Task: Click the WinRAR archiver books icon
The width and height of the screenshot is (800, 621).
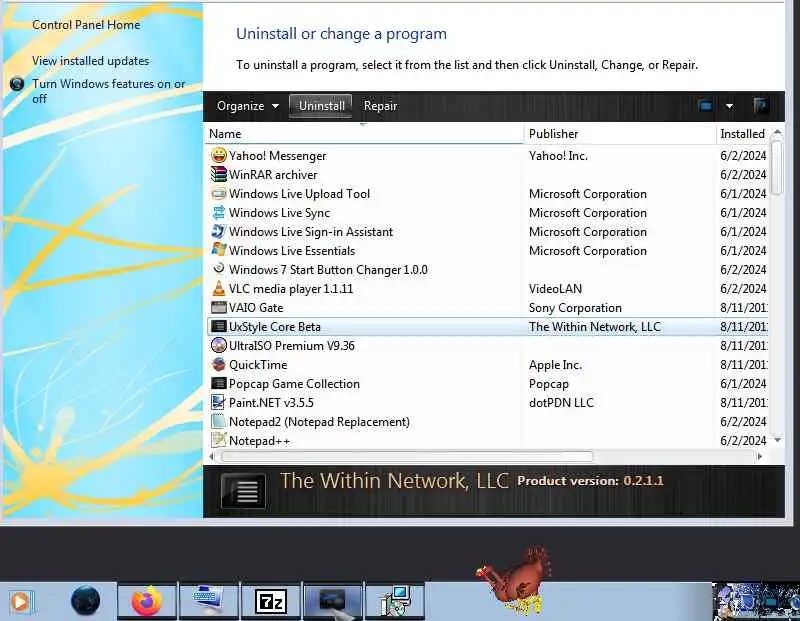Action: tap(219, 175)
